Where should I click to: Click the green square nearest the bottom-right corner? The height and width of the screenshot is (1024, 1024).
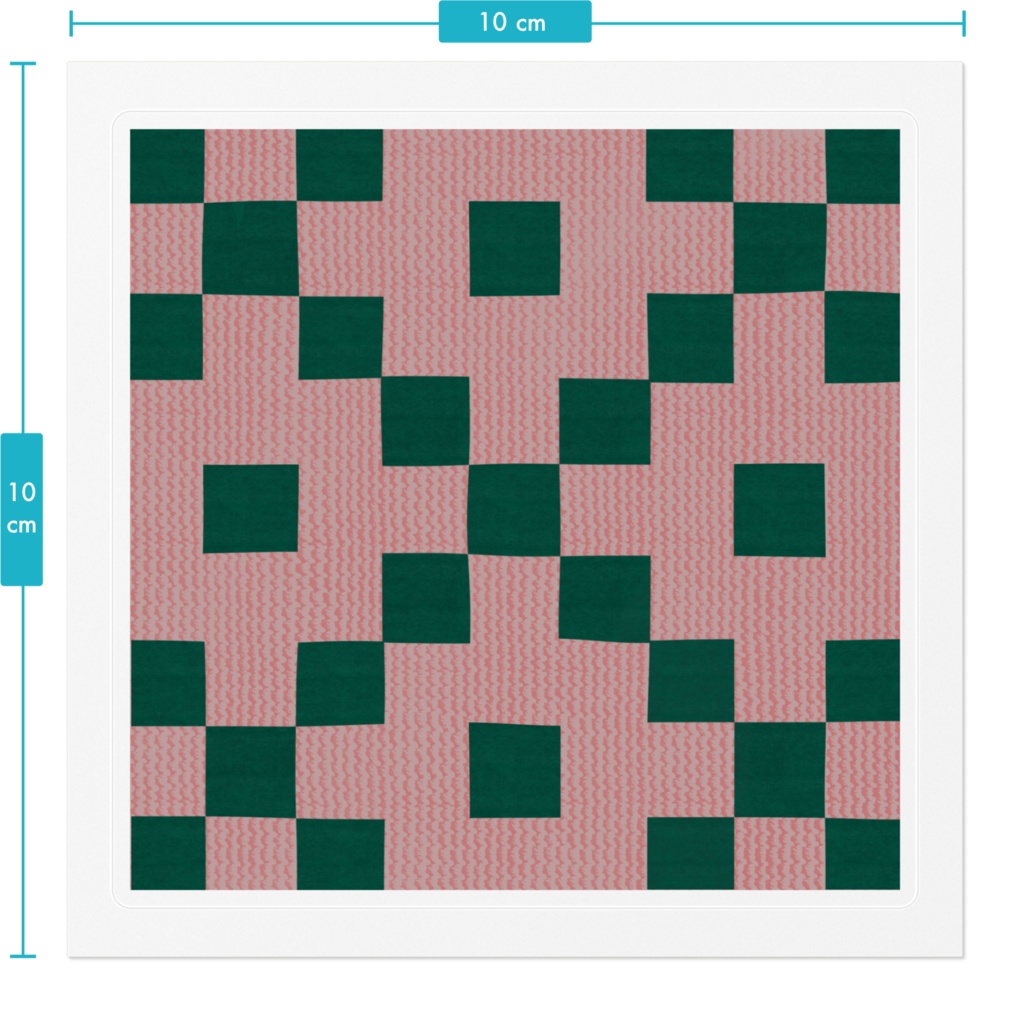[x=862, y=855]
